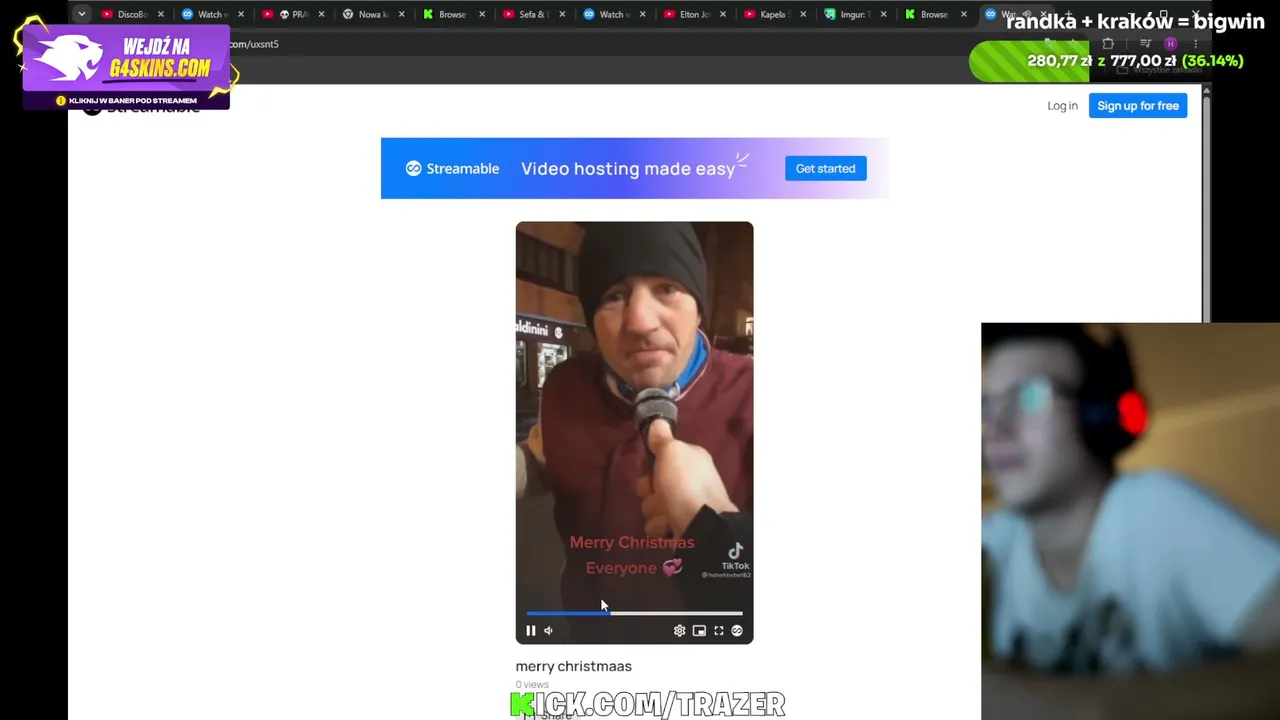The height and width of the screenshot is (720, 1280).
Task: Open the tab search chevron
Action: [81, 14]
